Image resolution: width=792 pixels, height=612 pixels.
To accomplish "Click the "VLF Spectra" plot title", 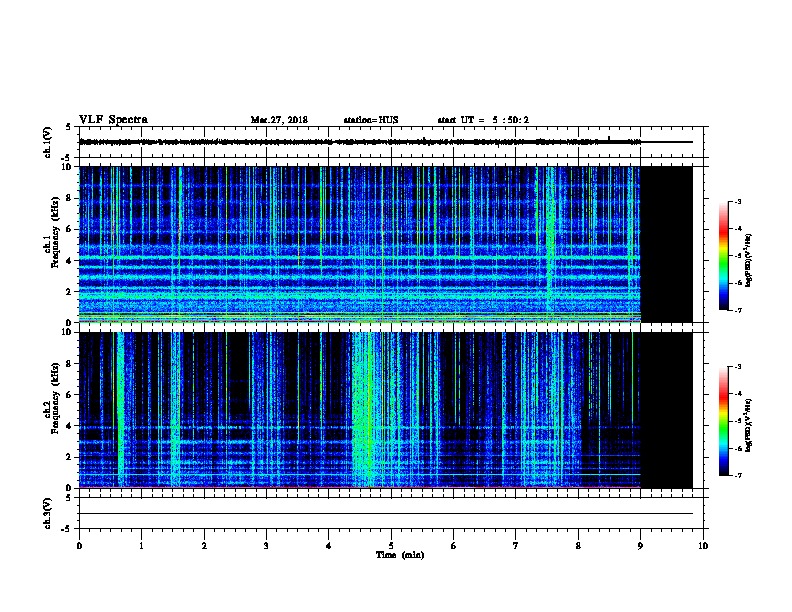I will (x=113, y=120).
